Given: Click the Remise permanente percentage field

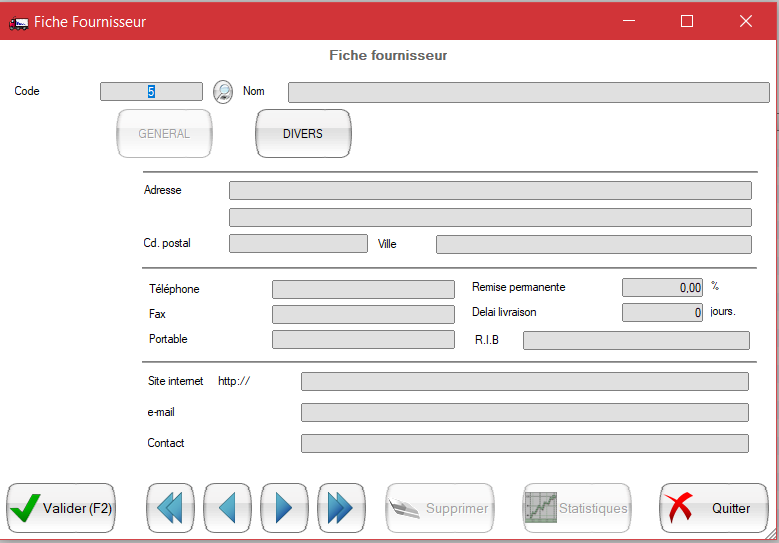Looking at the screenshot, I should click(x=662, y=288).
